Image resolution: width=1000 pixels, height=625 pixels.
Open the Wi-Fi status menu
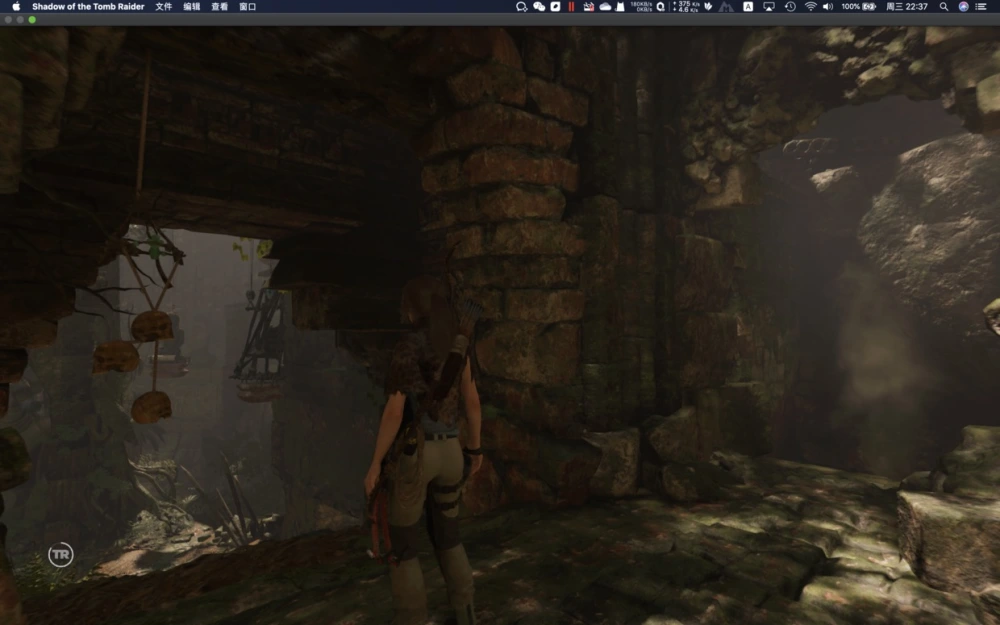point(811,6)
